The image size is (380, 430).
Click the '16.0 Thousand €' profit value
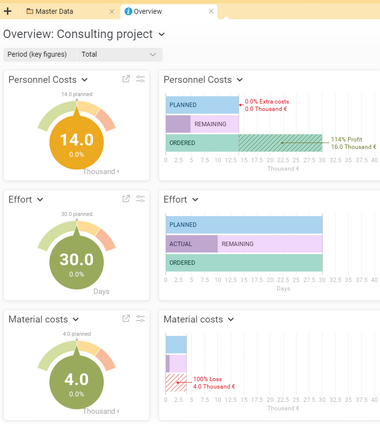tap(354, 147)
